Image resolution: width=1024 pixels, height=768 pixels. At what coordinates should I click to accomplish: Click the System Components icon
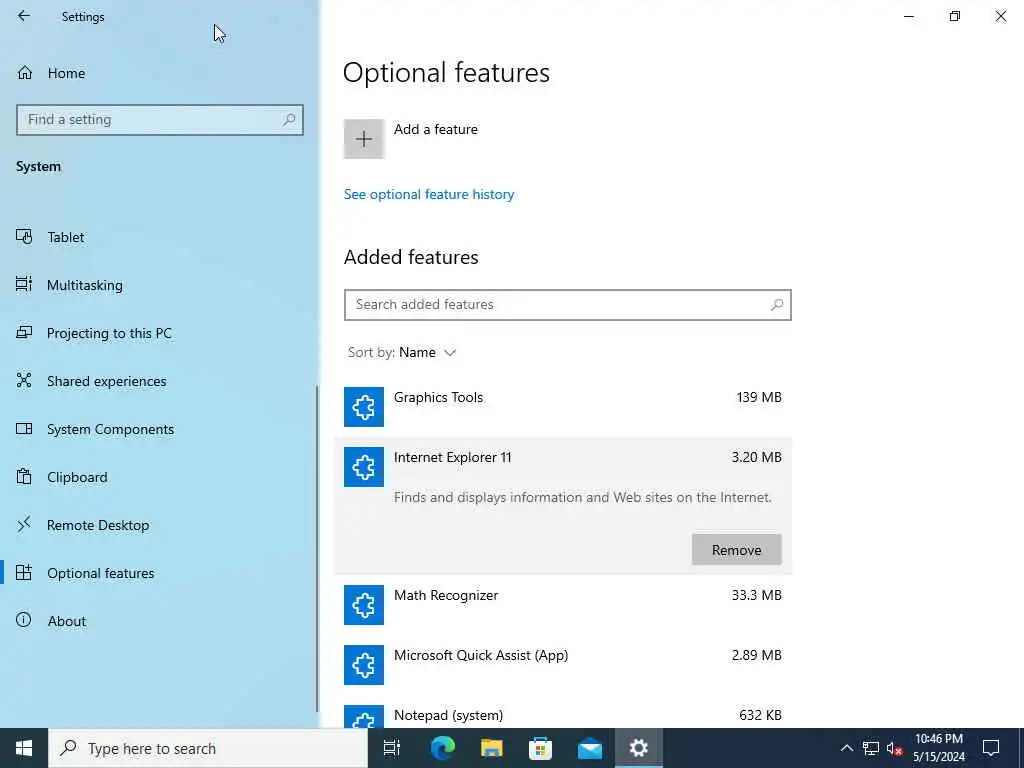coord(24,428)
